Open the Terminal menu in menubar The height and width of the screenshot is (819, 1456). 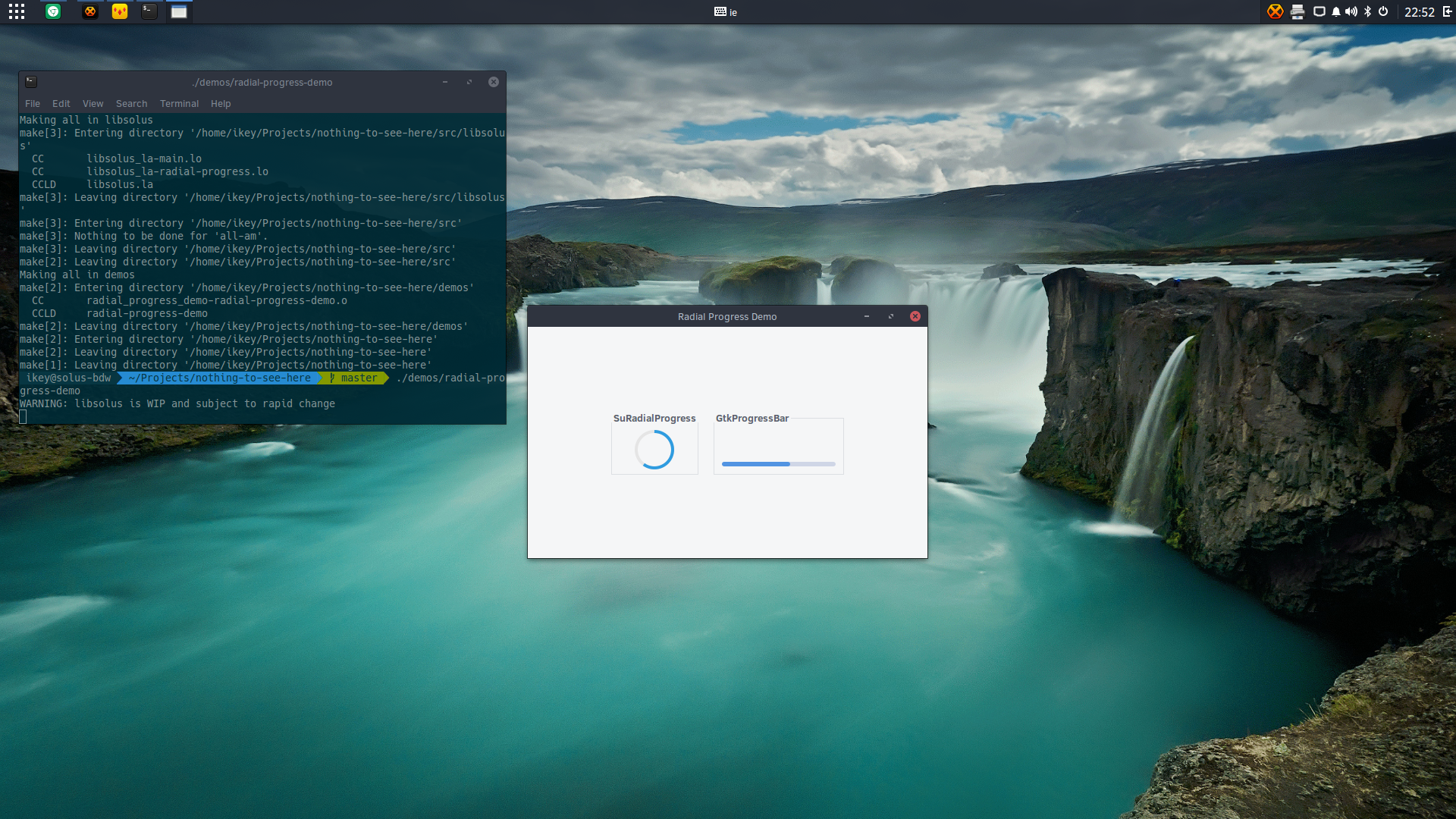point(180,104)
